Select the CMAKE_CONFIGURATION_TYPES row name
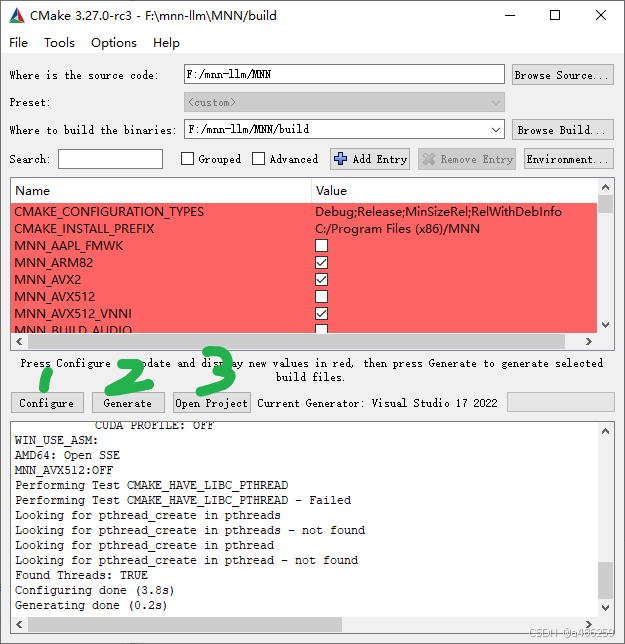The height and width of the screenshot is (644, 625). click(x=109, y=212)
